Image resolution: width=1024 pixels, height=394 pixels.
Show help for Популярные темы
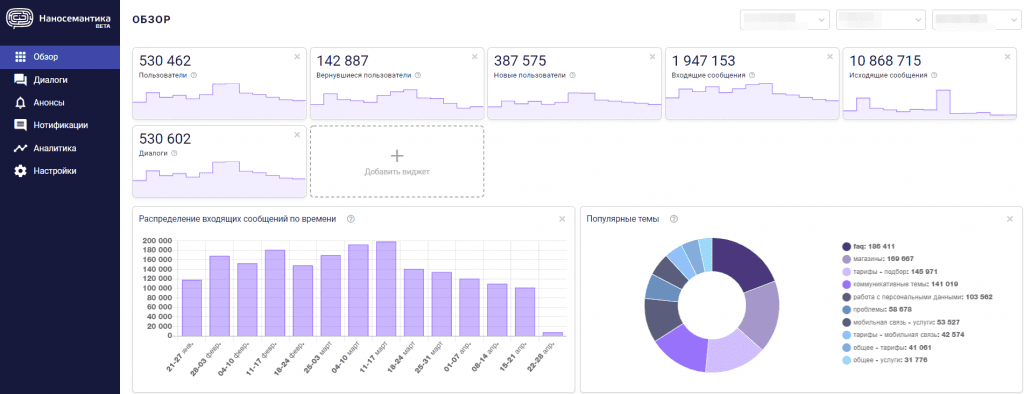(x=674, y=219)
